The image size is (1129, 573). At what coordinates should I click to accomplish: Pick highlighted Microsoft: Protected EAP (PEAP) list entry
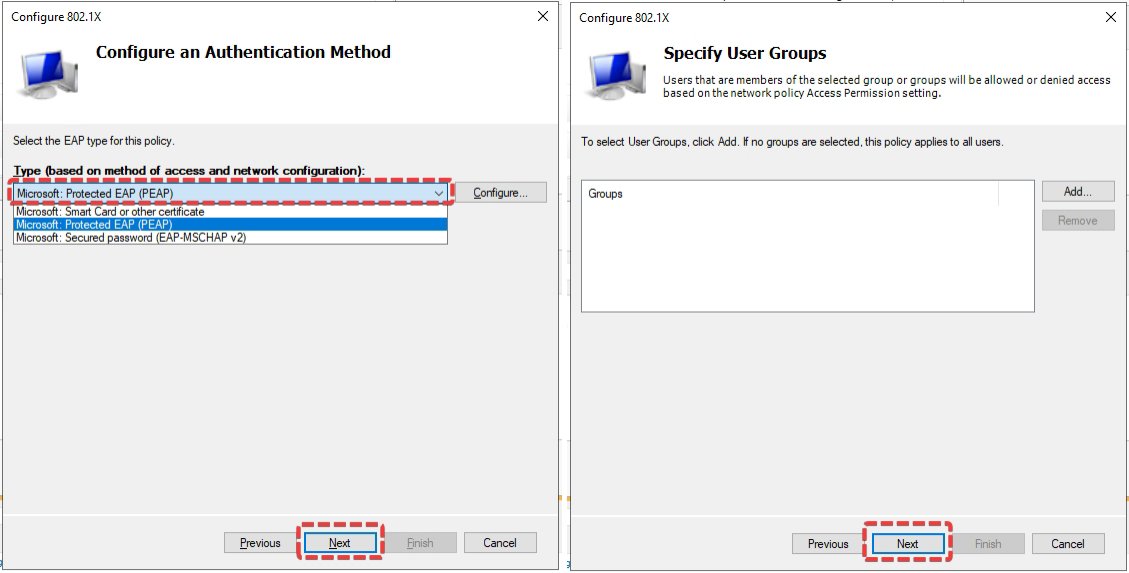[94, 225]
